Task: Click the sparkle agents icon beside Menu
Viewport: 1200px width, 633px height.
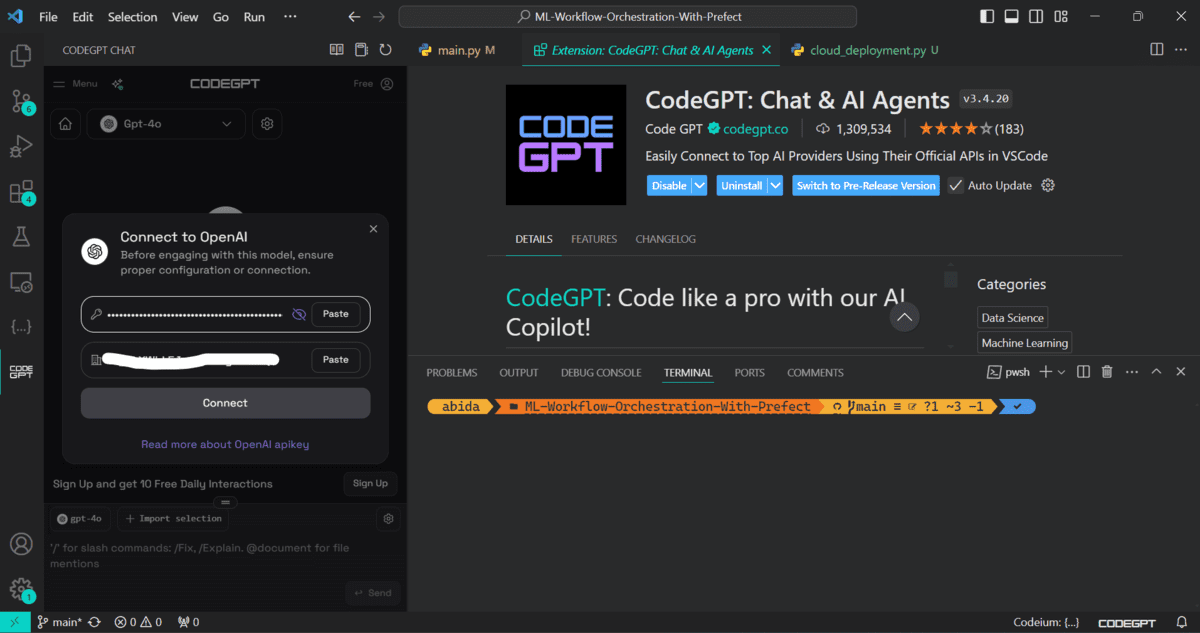Action: (x=117, y=84)
